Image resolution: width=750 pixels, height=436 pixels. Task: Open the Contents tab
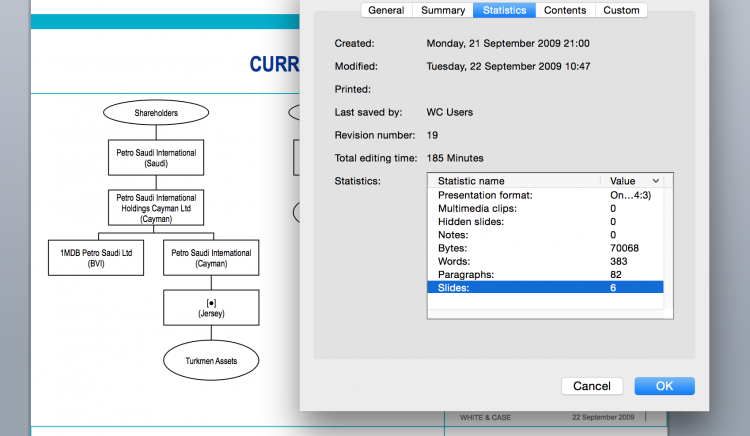(x=565, y=10)
